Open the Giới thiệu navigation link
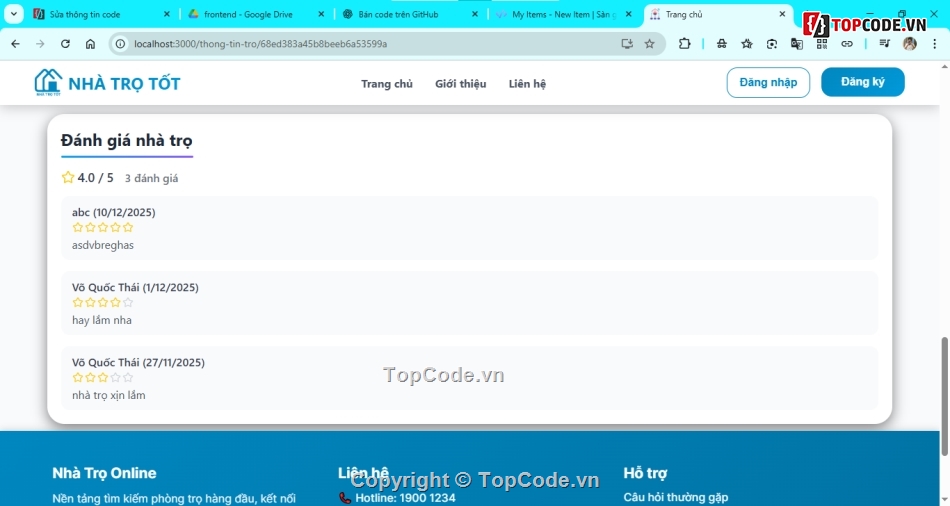The width and height of the screenshot is (950, 506). 460,84
